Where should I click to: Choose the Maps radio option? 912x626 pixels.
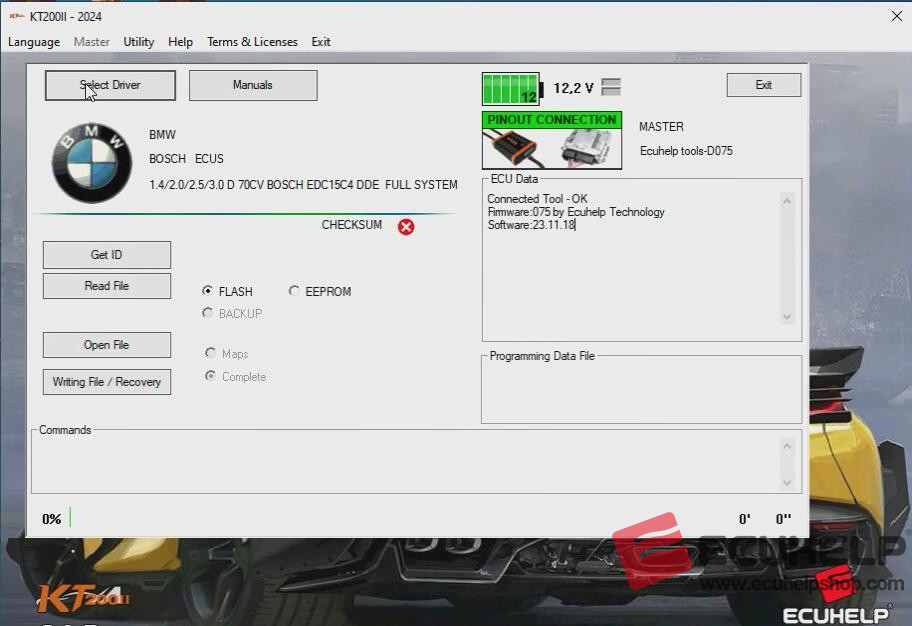(211, 353)
